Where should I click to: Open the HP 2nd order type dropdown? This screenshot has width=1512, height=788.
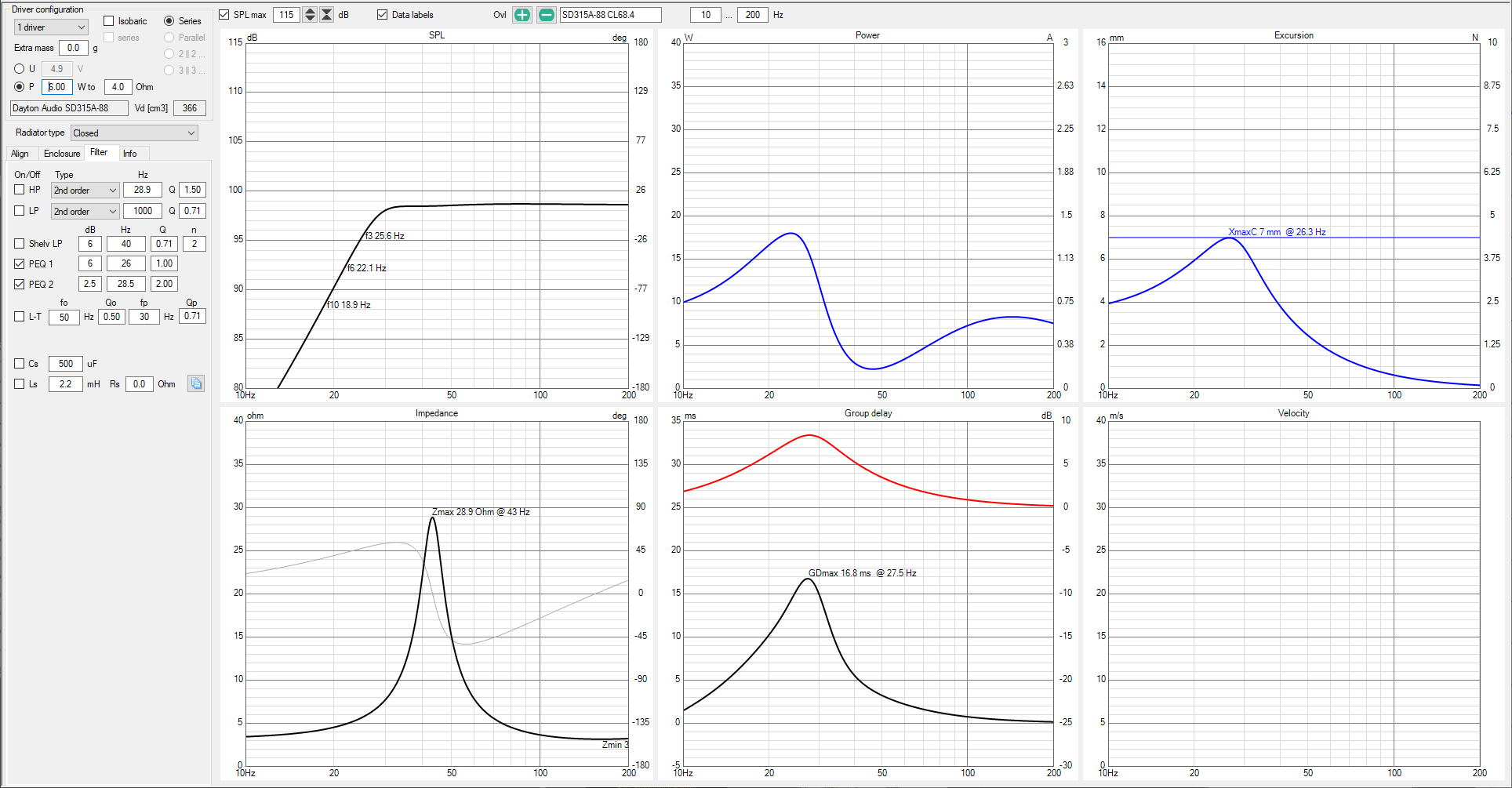click(x=85, y=191)
